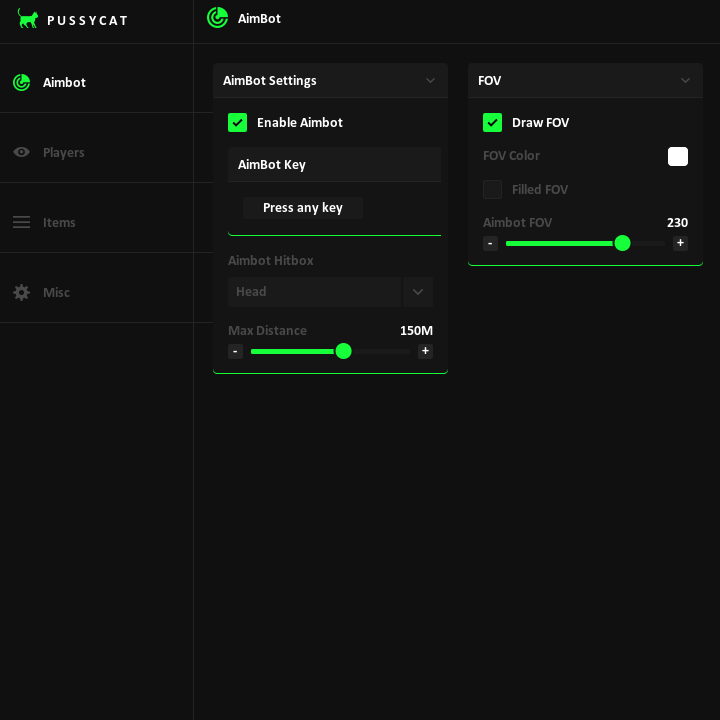Increase Aimbot FOV with the plus button
The height and width of the screenshot is (720, 720).
(680, 243)
